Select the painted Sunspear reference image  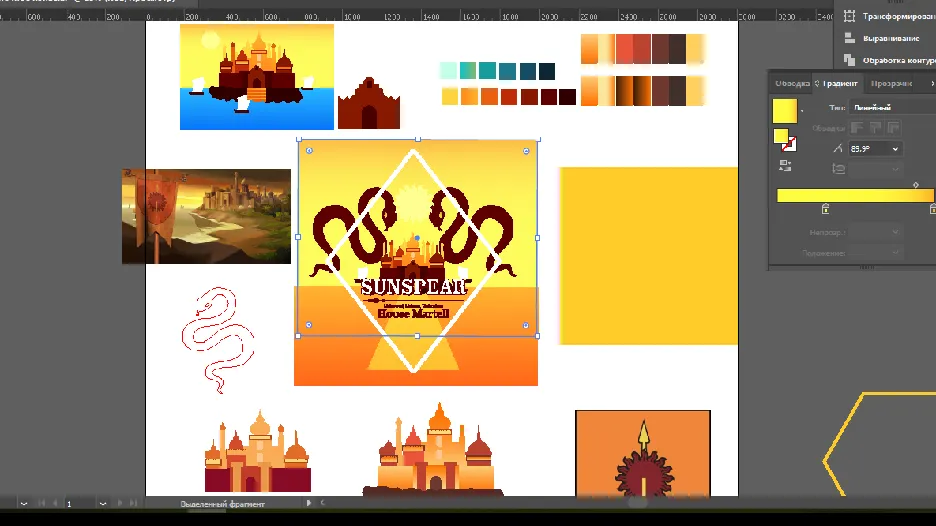click(207, 216)
